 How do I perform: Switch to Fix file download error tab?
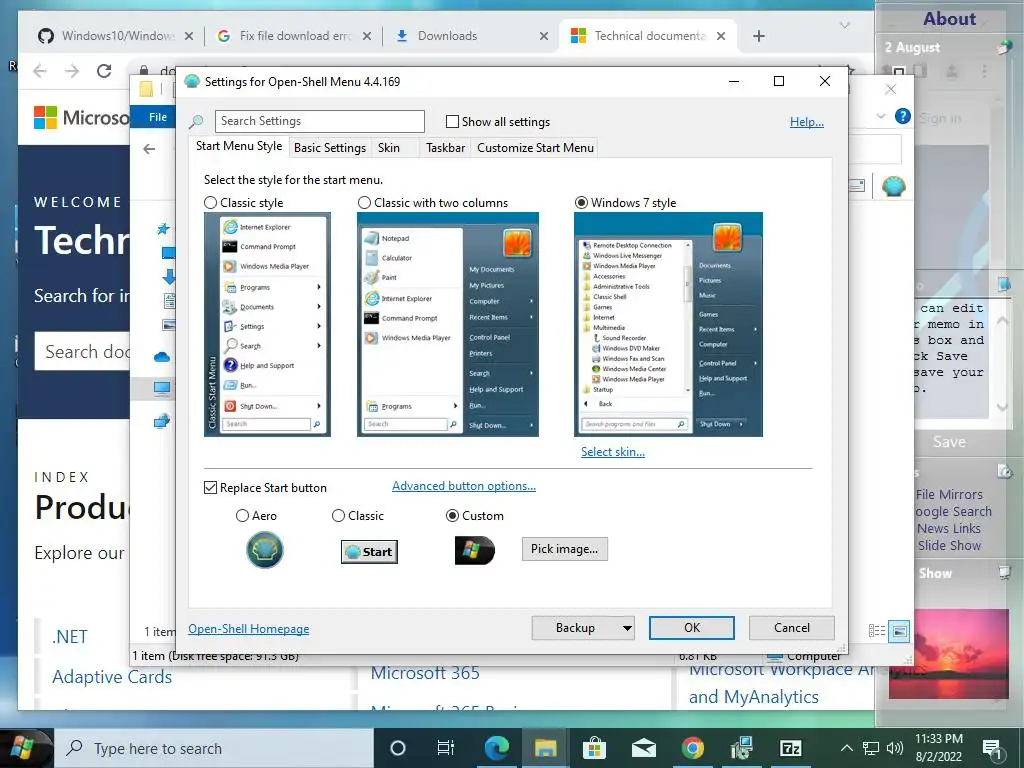(x=295, y=36)
